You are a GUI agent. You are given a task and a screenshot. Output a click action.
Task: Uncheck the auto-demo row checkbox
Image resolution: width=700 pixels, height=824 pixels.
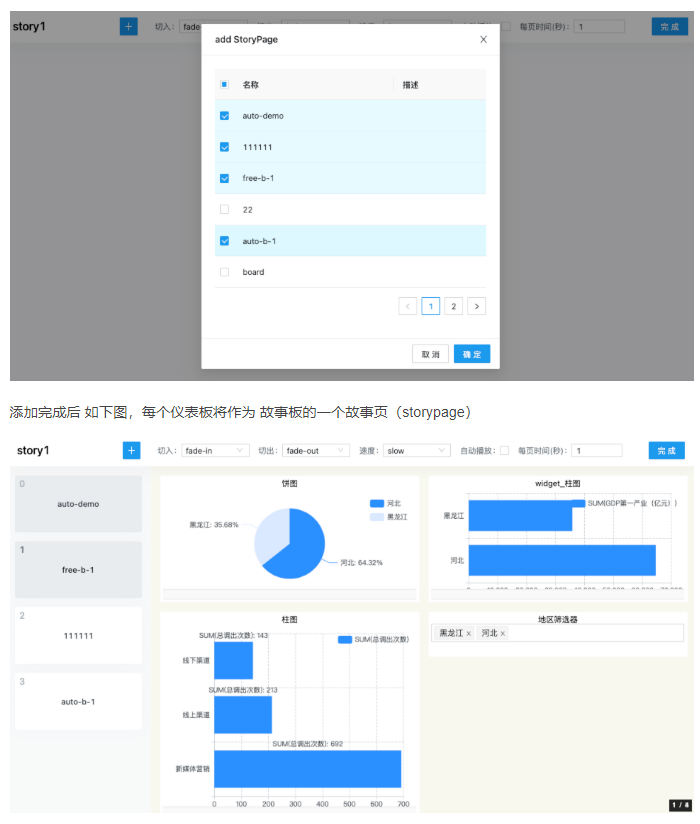pos(224,116)
